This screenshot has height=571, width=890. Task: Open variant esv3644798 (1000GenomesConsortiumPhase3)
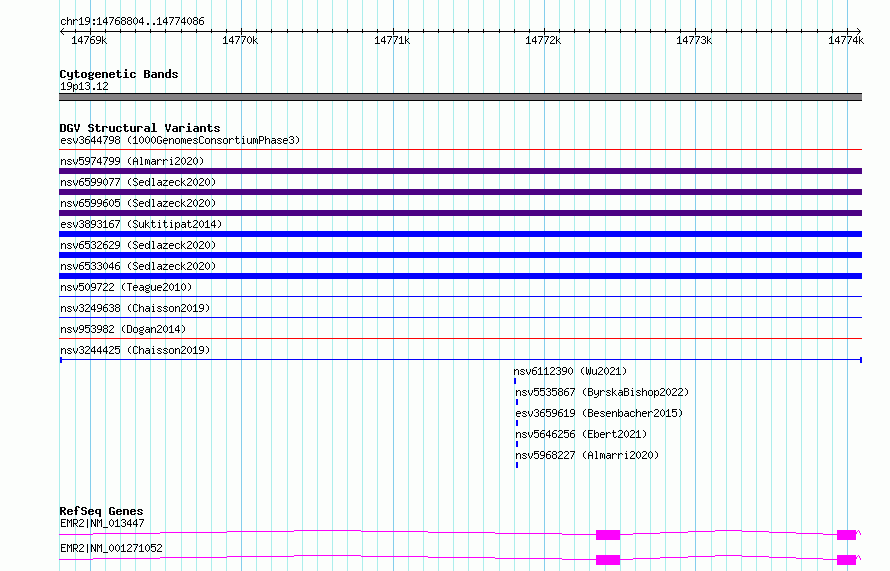coord(180,140)
